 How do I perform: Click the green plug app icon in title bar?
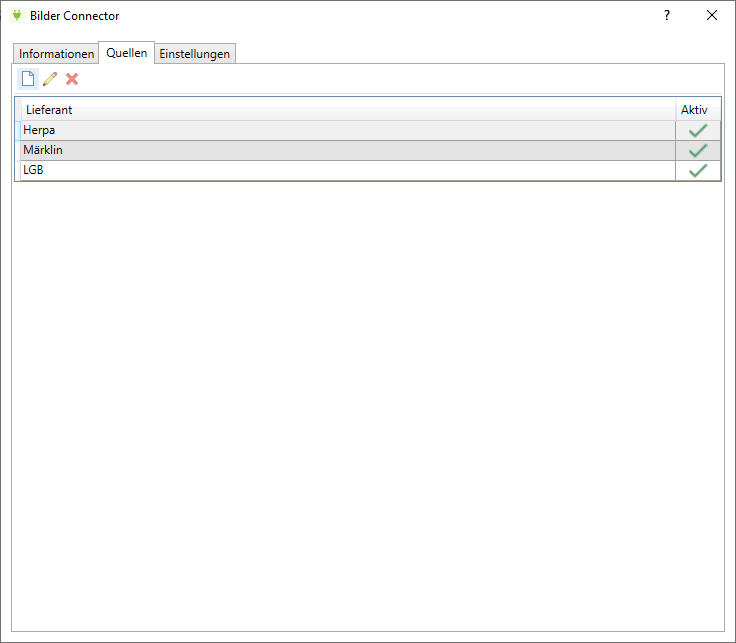(x=15, y=15)
